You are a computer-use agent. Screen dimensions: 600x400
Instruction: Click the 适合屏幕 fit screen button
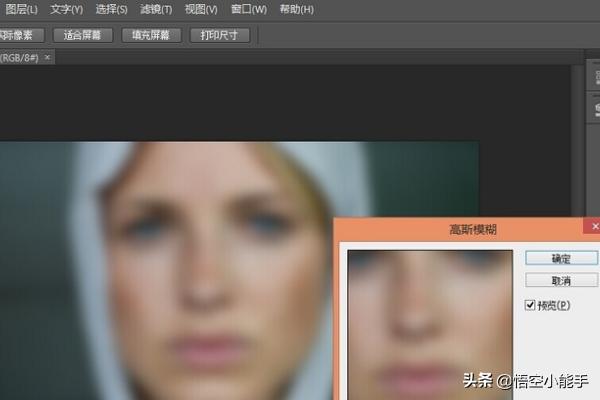(x=85, y=35)
